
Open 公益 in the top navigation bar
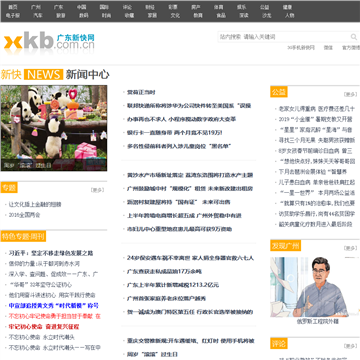264,7
